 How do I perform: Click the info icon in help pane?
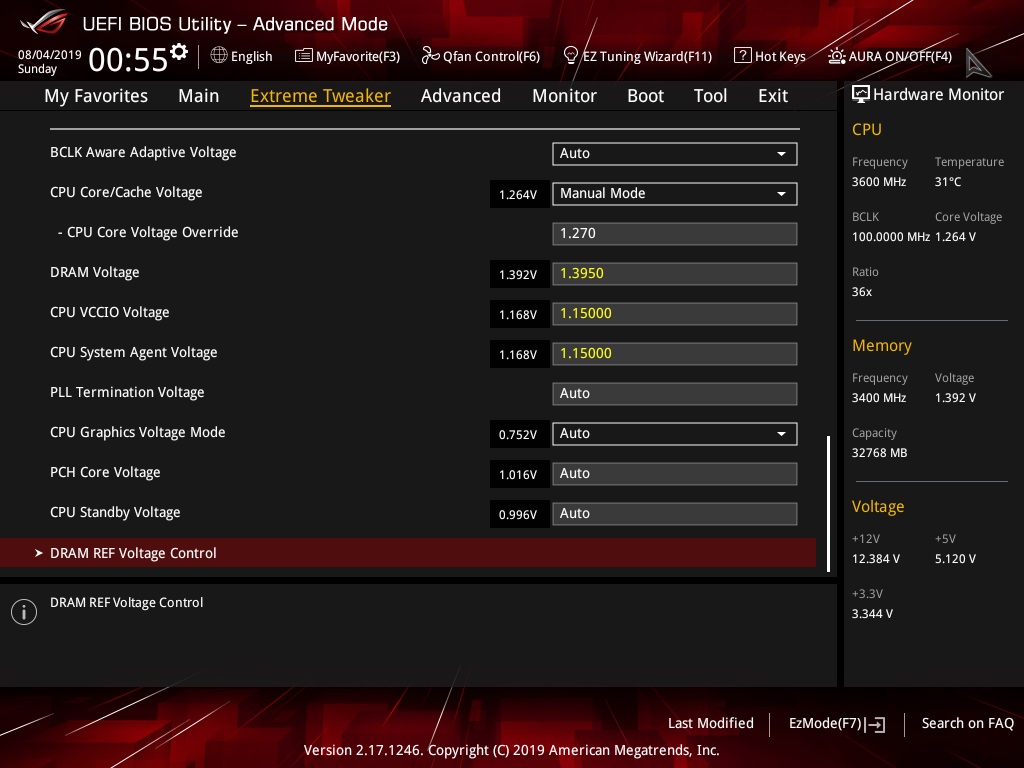point(24,612)
